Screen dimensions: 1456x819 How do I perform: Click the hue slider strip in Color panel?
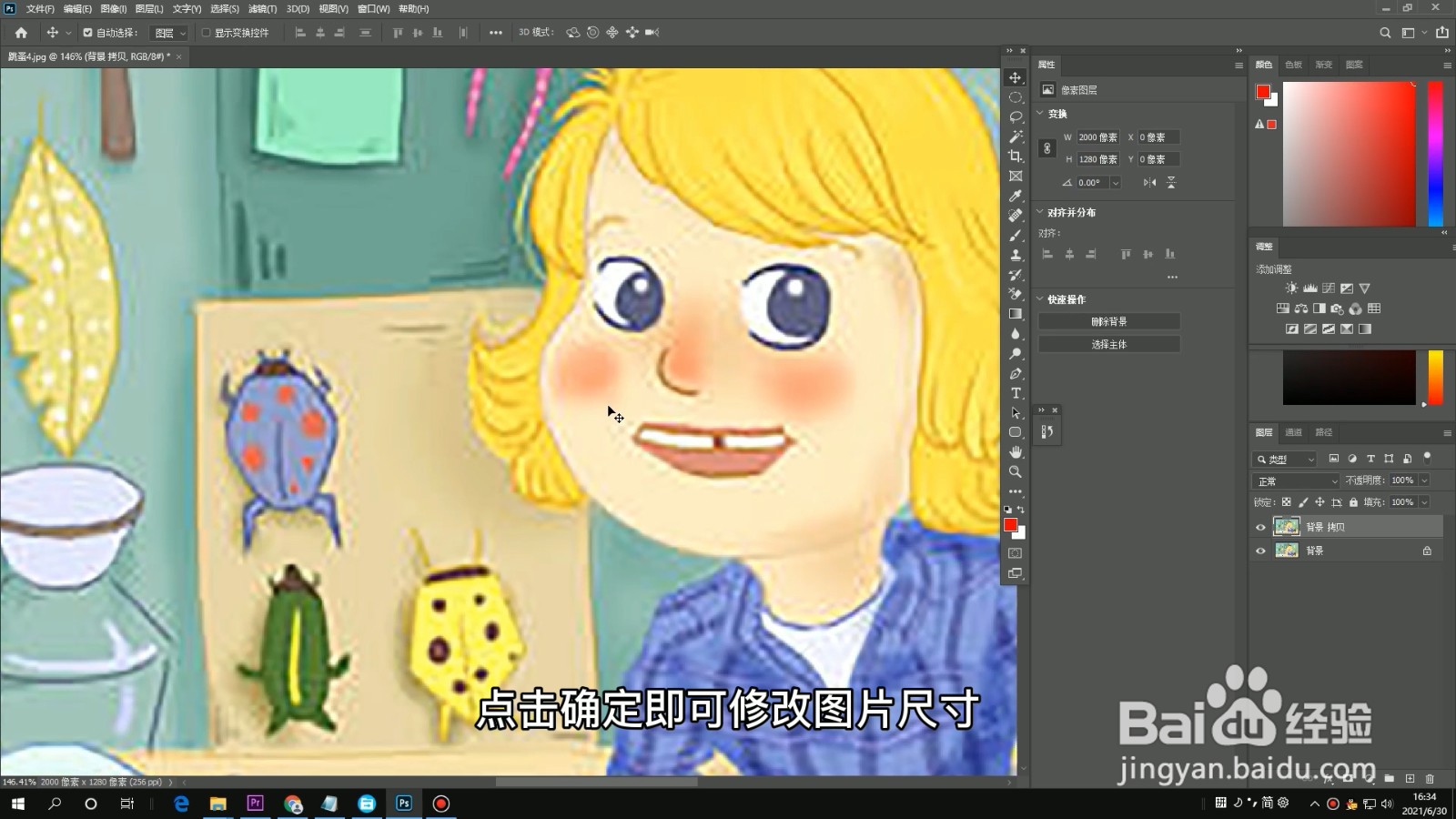click(x=1436, y=154)
